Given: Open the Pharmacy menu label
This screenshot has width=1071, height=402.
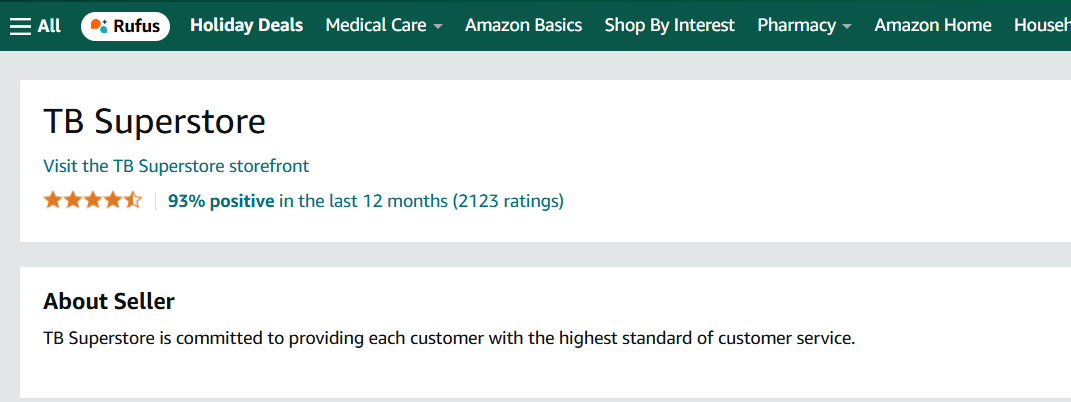Looking at the screenshot, I should click(x=796, y=26).
